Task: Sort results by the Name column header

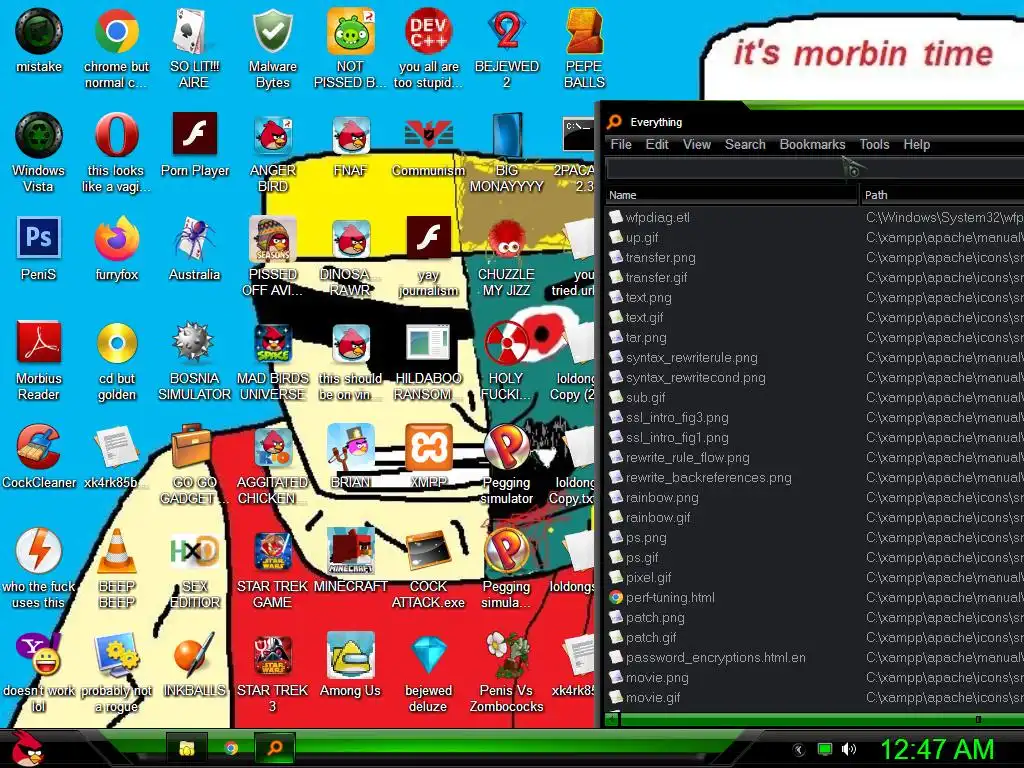Action: 731,195
